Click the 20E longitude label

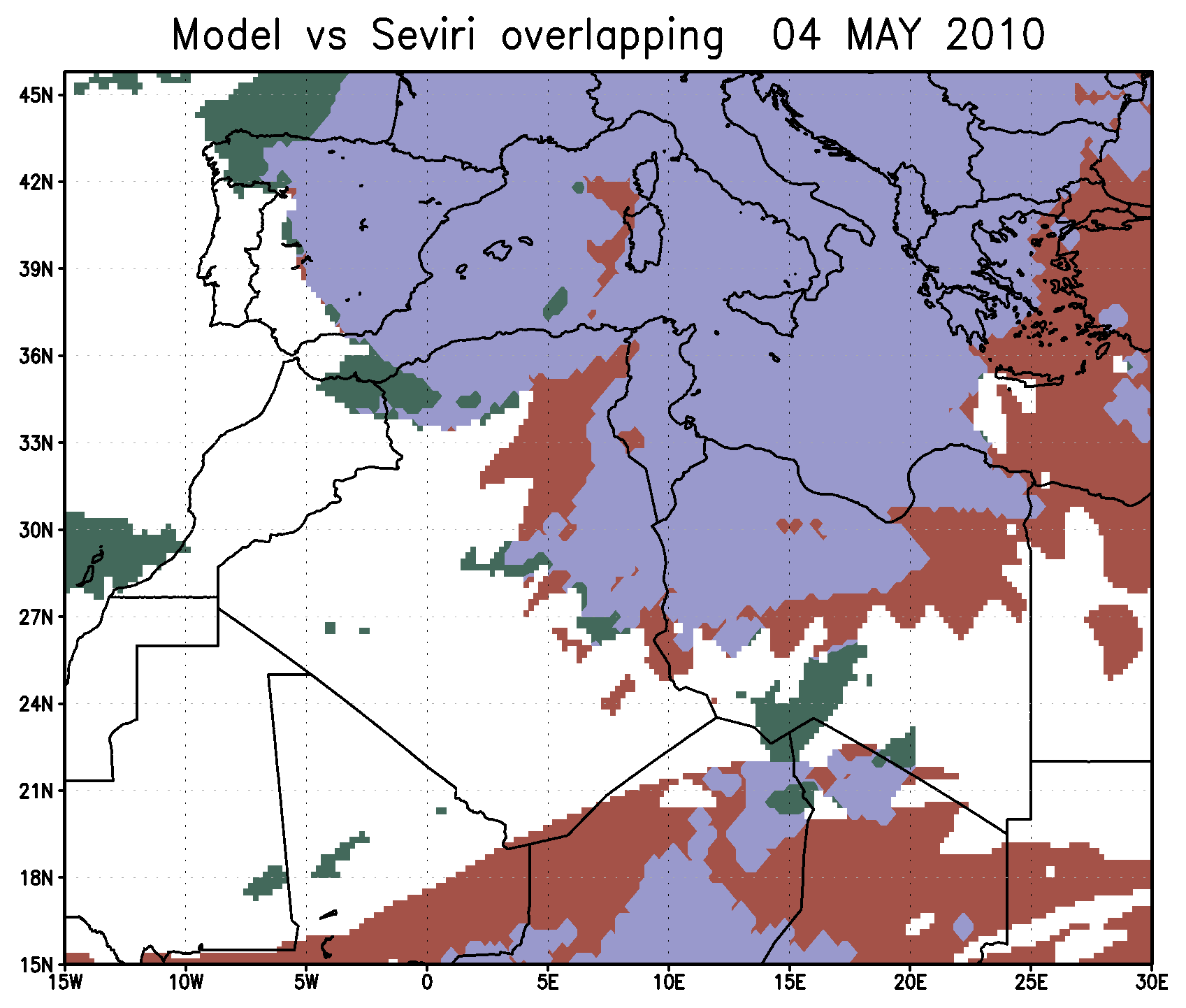pyautogui.click(x=910, y=983)
